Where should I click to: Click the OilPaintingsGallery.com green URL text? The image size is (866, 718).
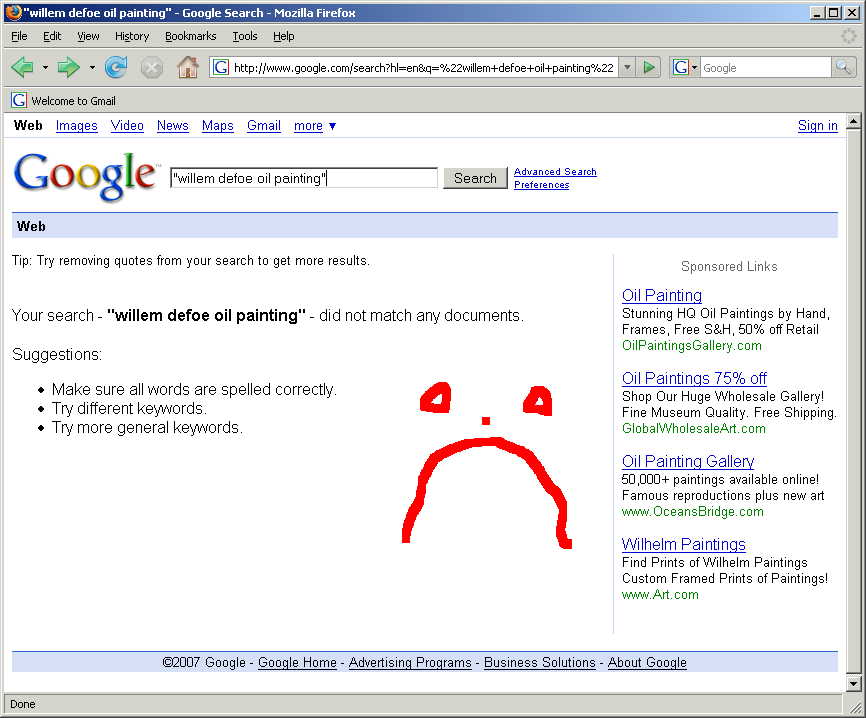[x=691, y=346]
